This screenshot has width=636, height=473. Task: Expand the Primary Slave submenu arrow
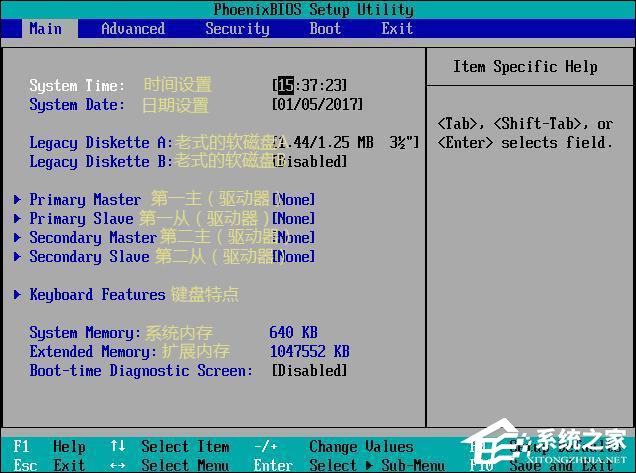18,218
